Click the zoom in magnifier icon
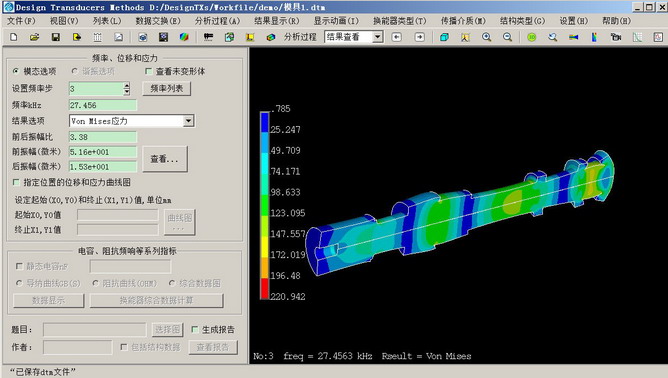The height and width of the screenshot is (378, 668). 487,38
